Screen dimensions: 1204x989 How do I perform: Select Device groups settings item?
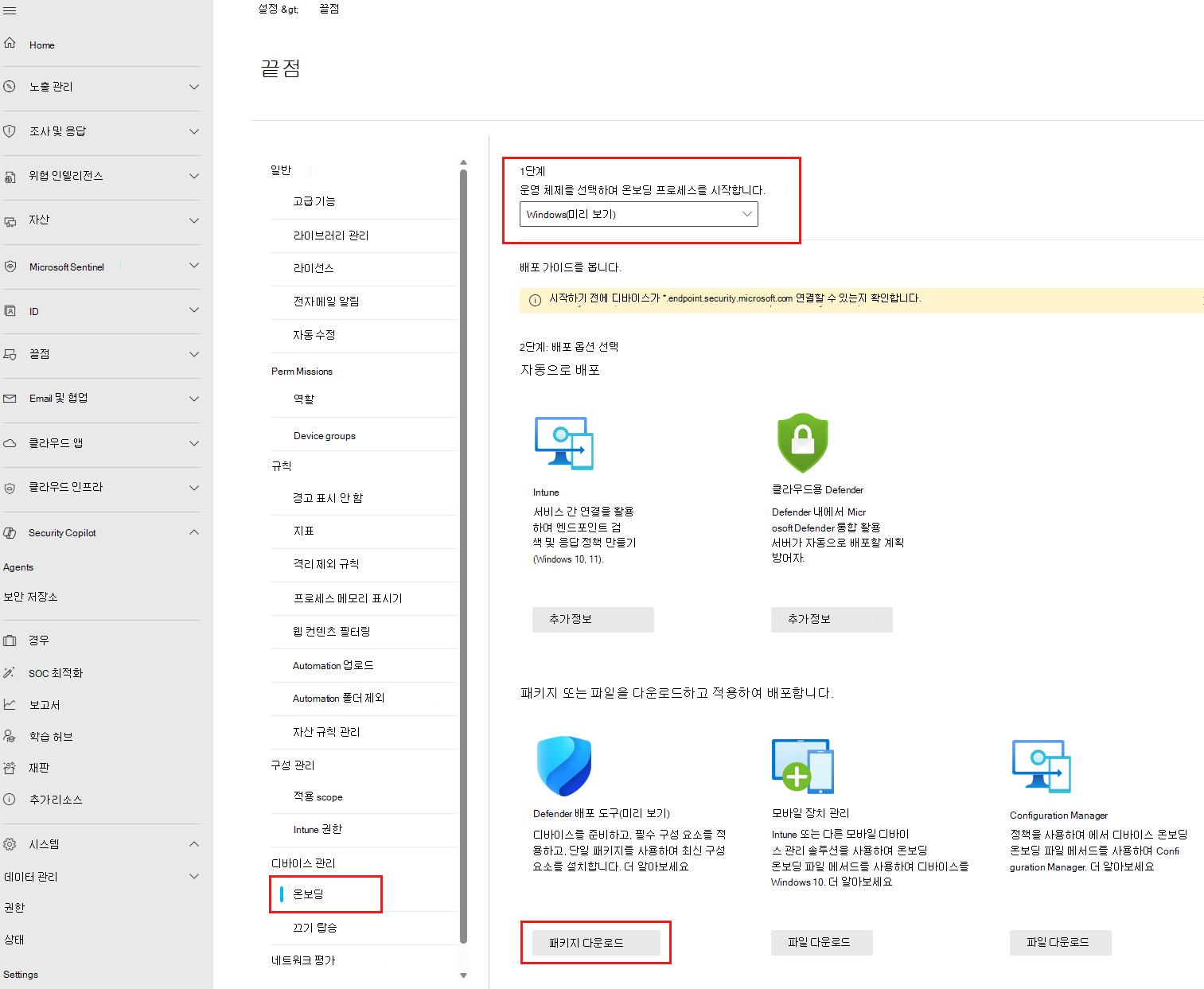pos(325,436)
